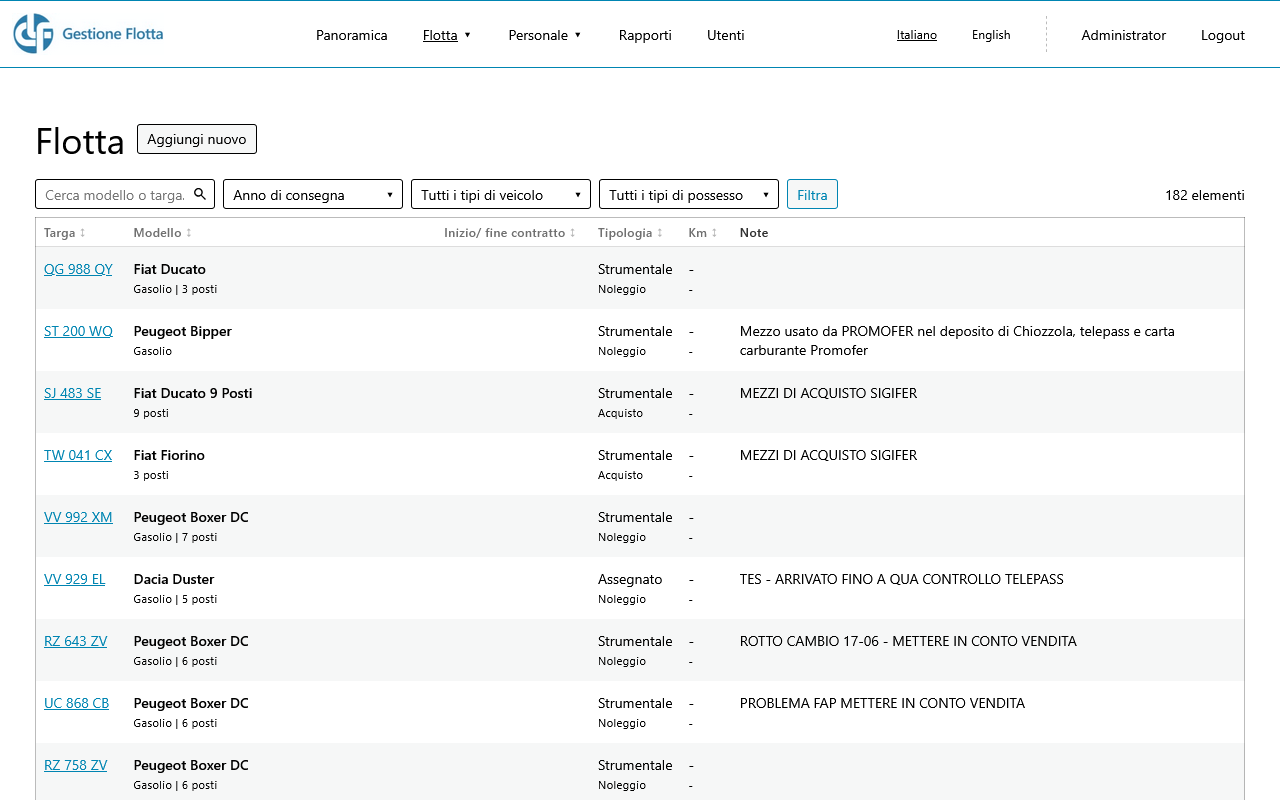Open the Tutti i tipi di possesso dropdown

click(x=689, y=194)
